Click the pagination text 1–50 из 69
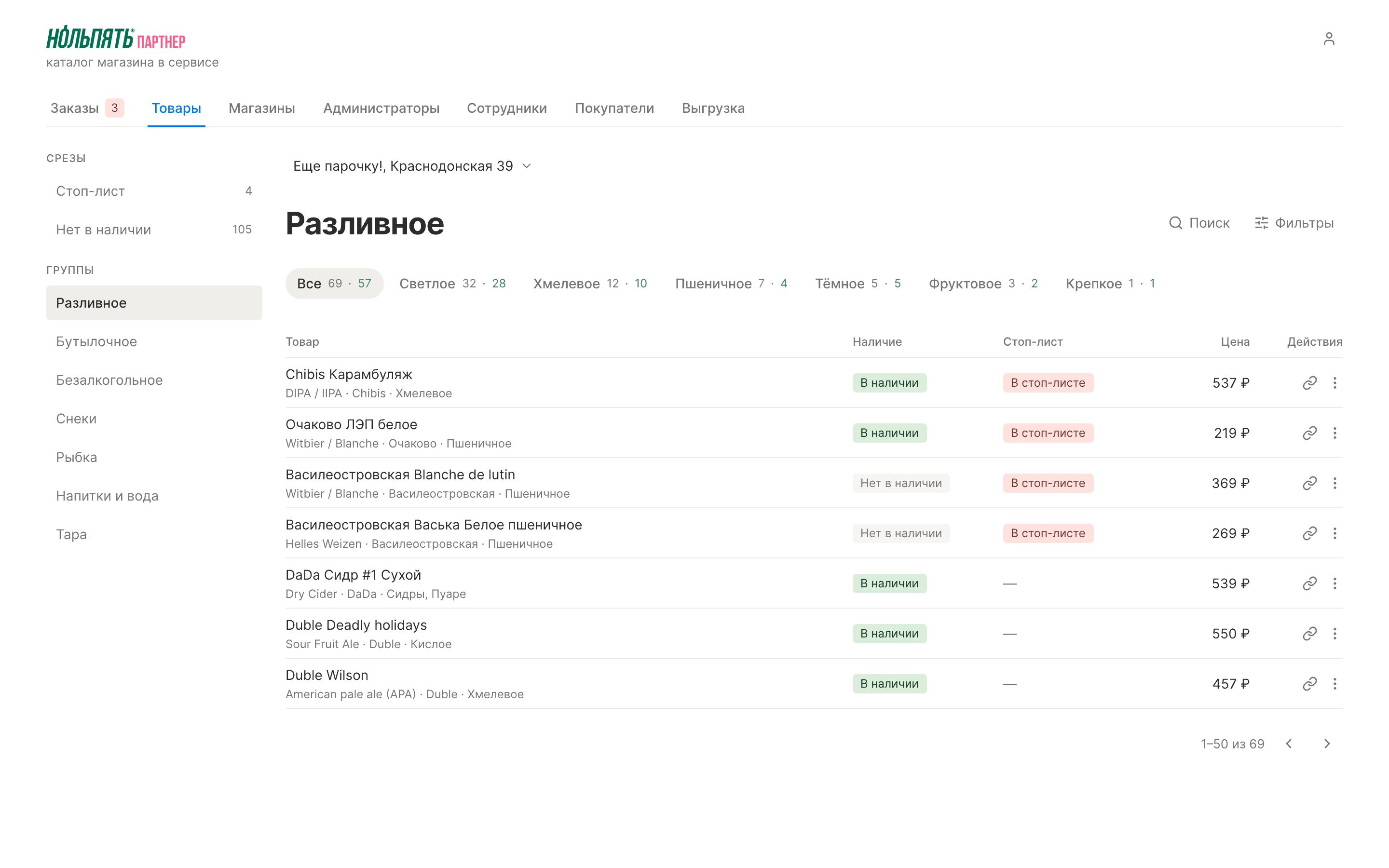 [x=1232, y=744]
